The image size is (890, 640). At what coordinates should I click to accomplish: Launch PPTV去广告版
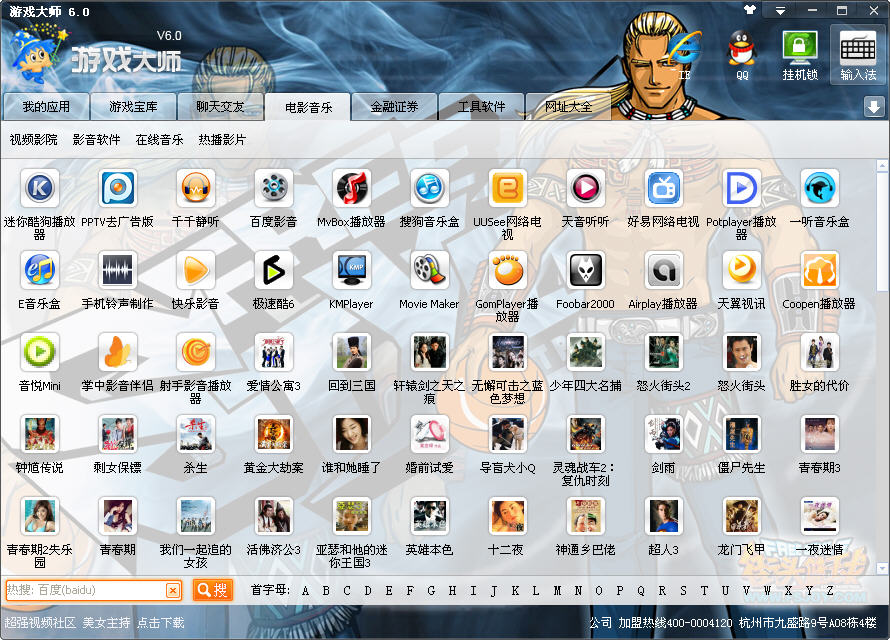pyautogui.click(x=117, y=188)
